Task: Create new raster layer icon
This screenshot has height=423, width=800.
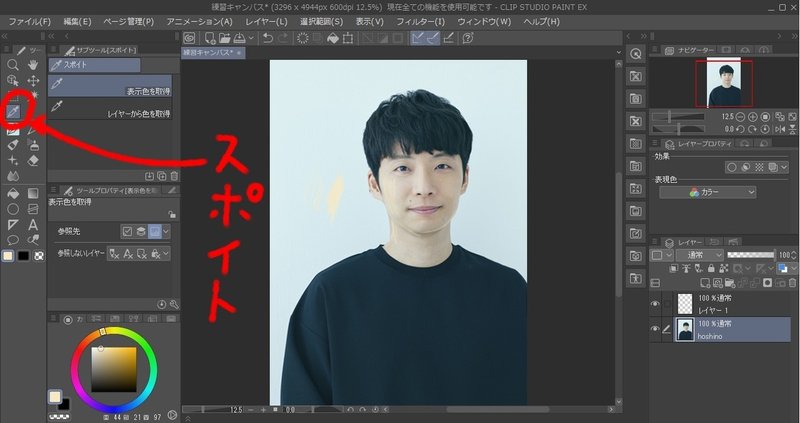Action: [705, 283]
